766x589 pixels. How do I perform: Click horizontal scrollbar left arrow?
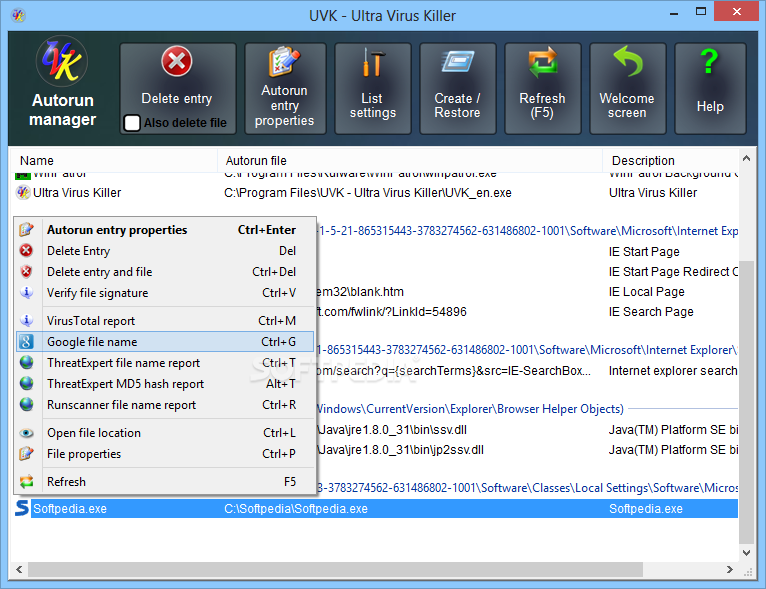pyautogui.click(x=19, y=569)
